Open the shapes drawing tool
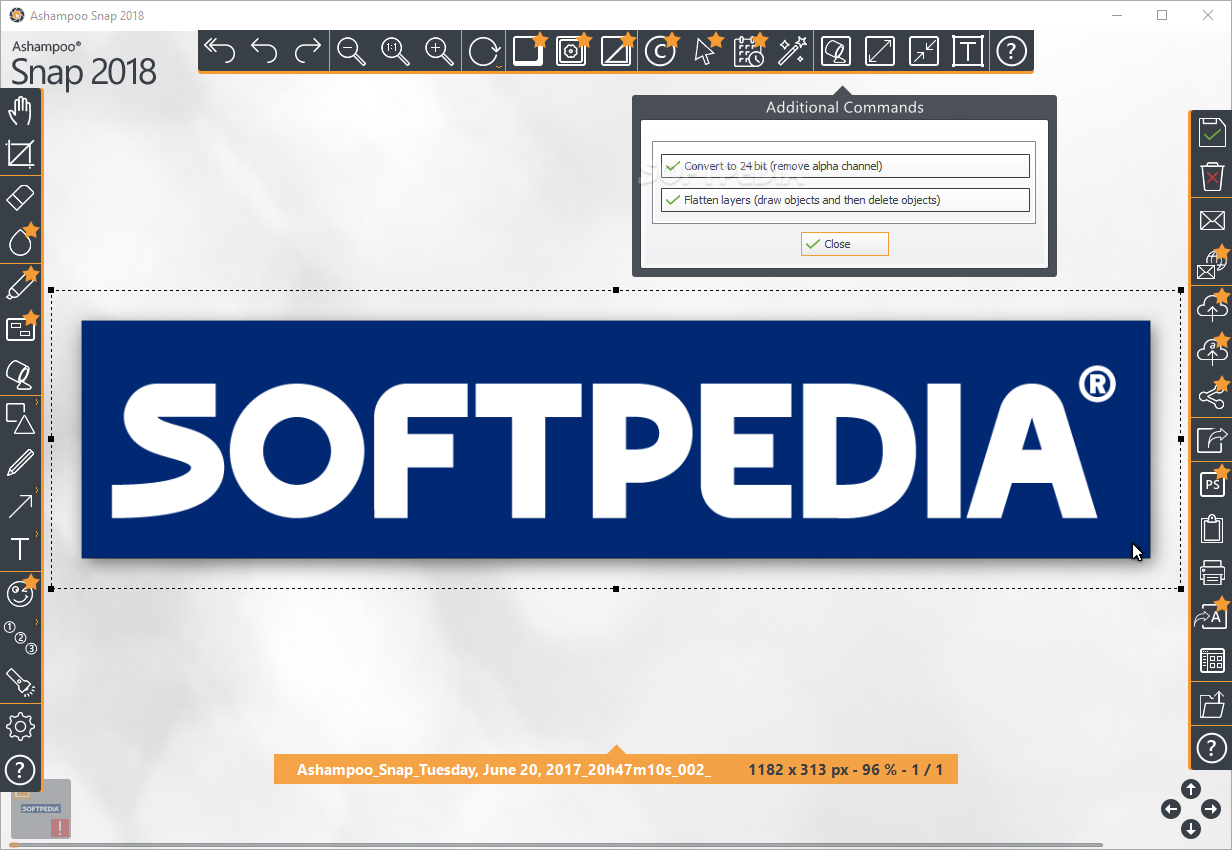This screenshot has width=1232, height=850. 20,418
